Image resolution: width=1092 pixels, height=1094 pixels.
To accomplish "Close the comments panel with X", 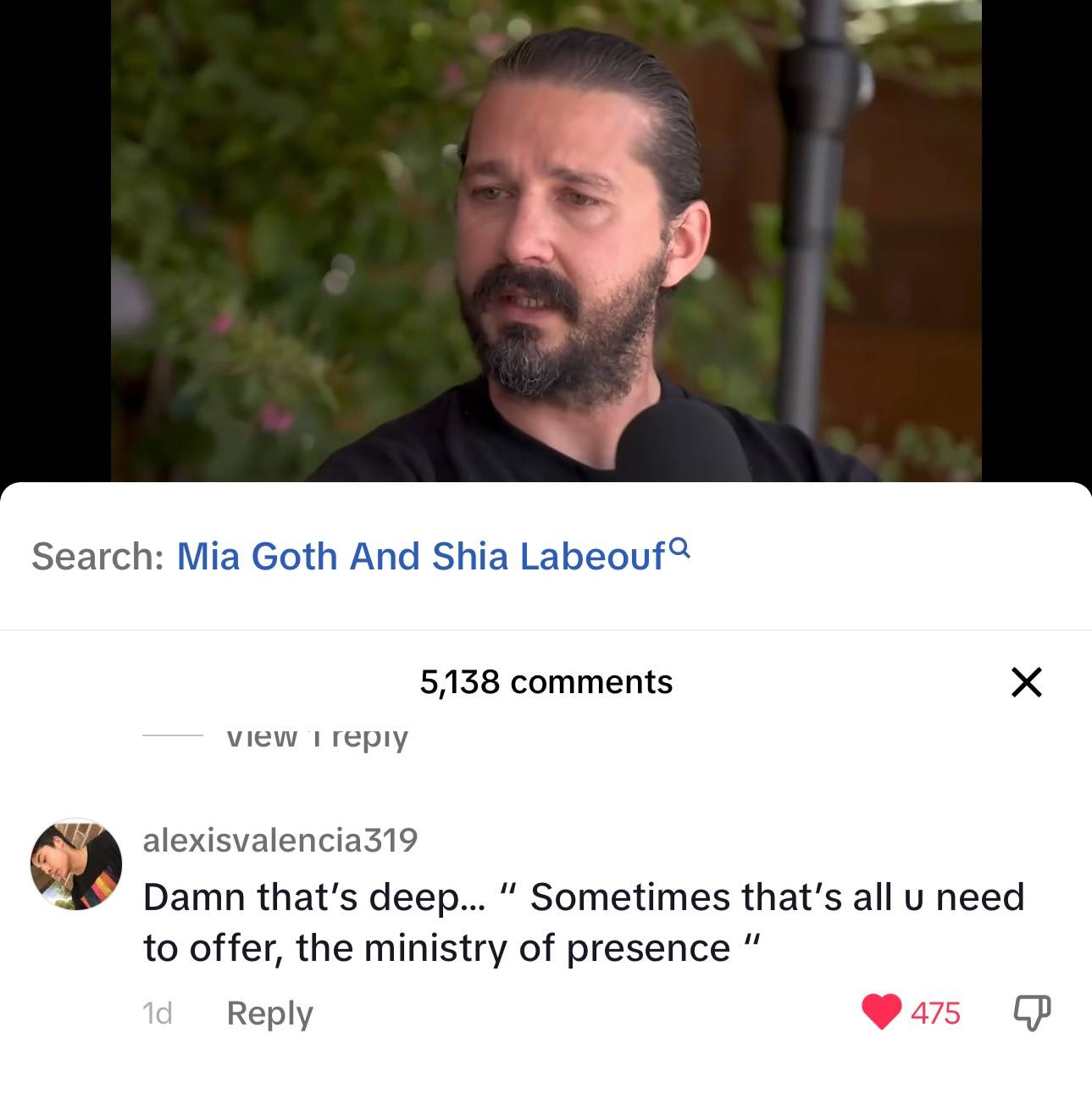I will tap(1027, 682).
